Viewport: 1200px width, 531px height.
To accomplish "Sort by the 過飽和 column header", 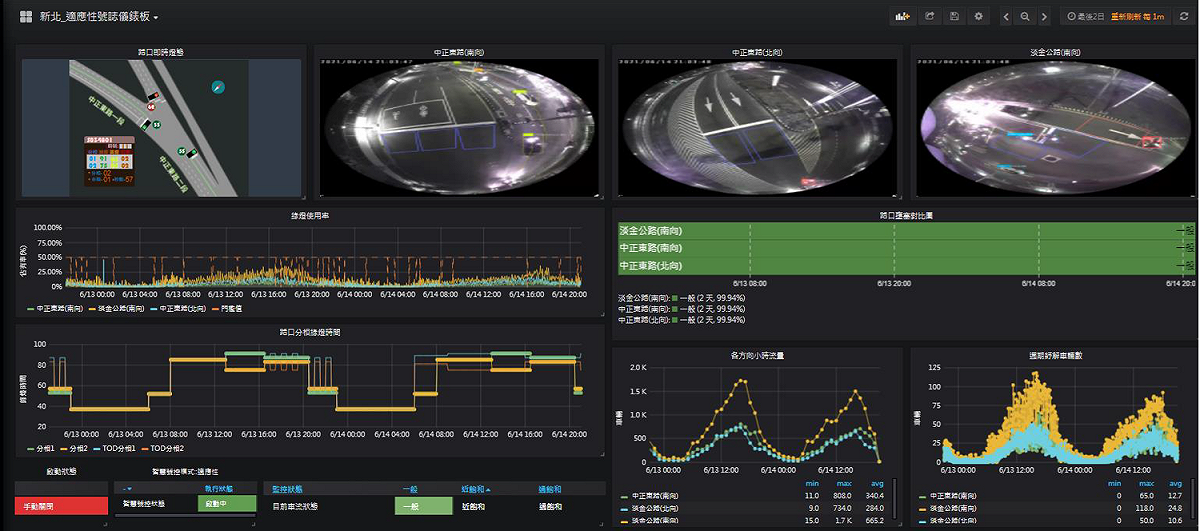I will [x=550, y=488].
